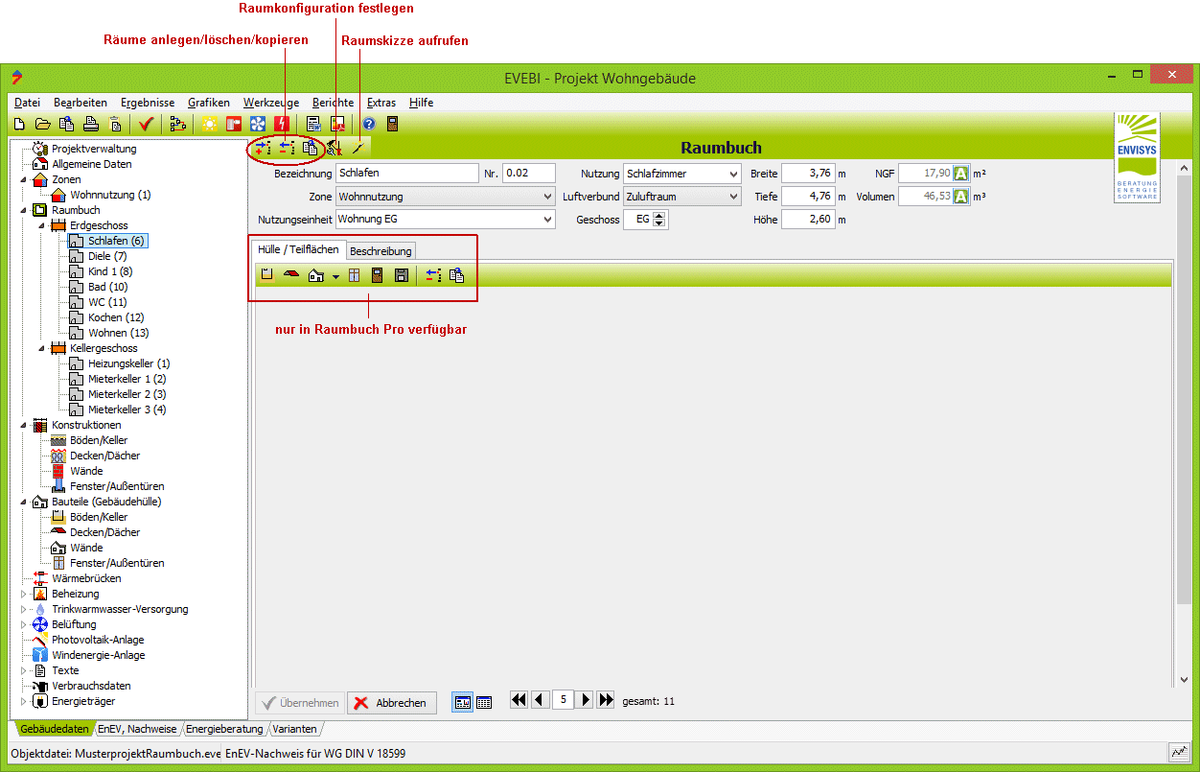Click the delete room icon with minus sign

click(x=287, y=147)
